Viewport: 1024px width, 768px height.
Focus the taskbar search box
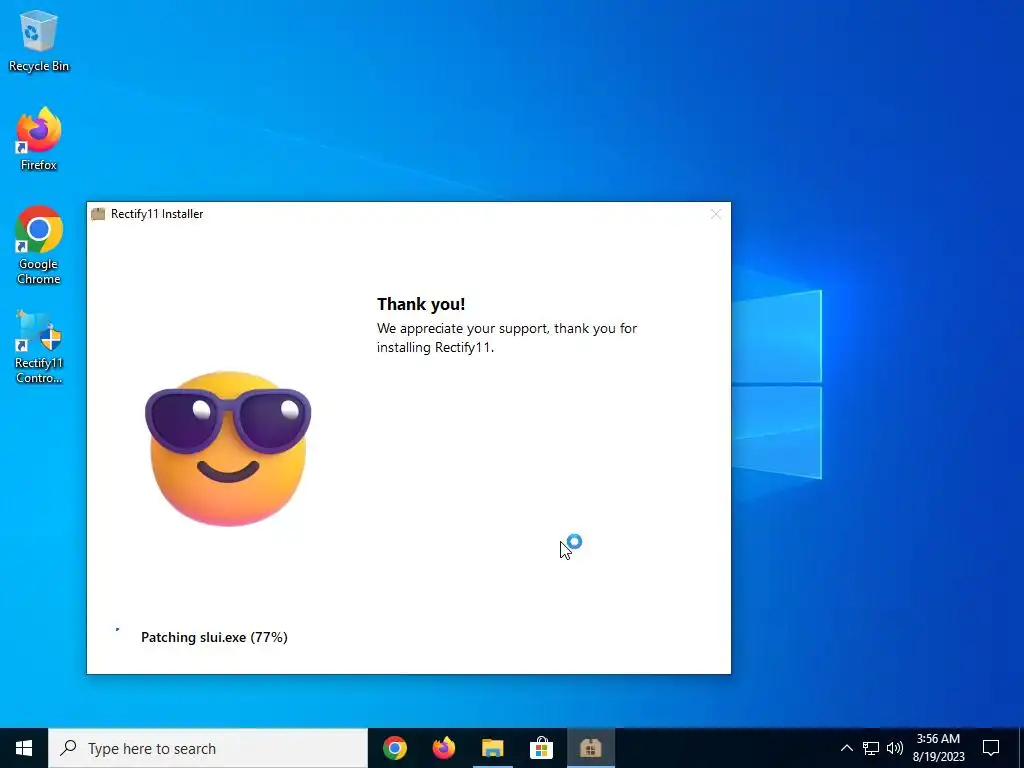point(208,748)
